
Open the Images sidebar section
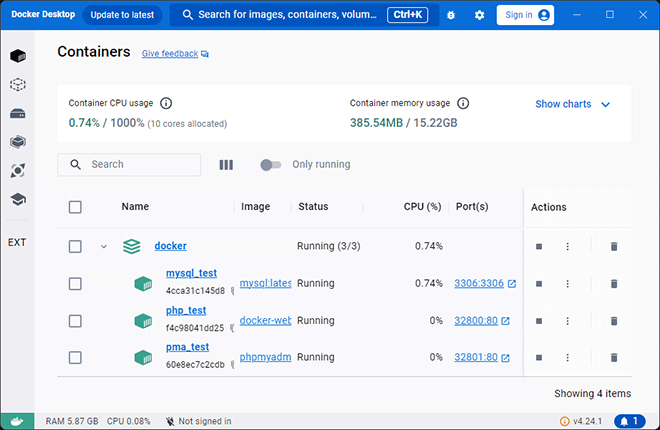(x=18, y=85)
